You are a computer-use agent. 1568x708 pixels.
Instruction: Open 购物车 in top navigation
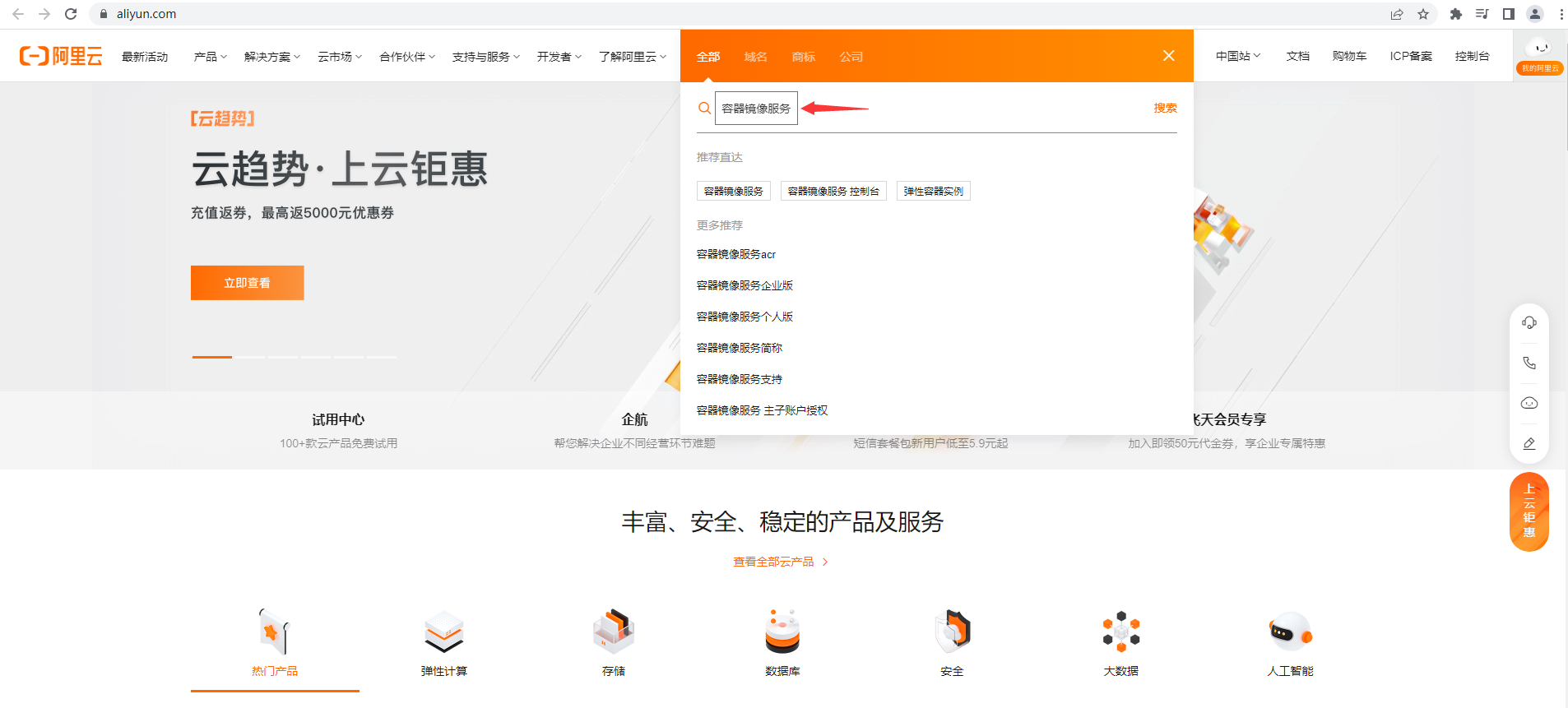pos(1350,56)
